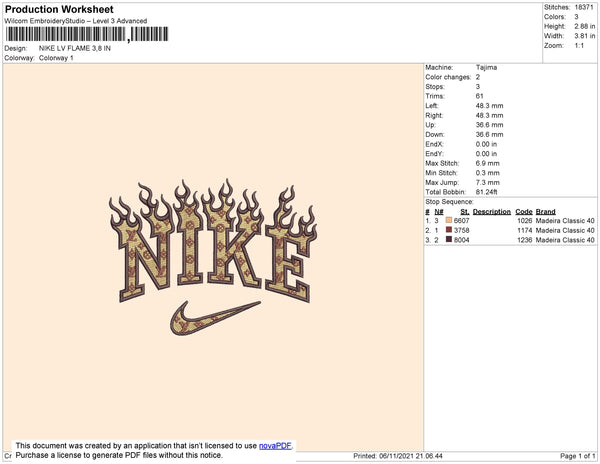Click the Colors value 3
This screenshot has height=464, width=600.
(577, 17)
